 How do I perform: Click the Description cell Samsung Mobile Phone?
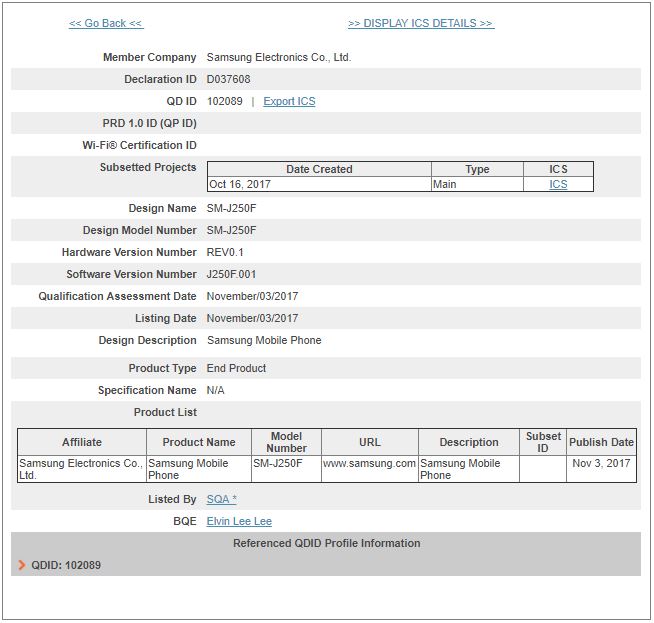(469, 469)
